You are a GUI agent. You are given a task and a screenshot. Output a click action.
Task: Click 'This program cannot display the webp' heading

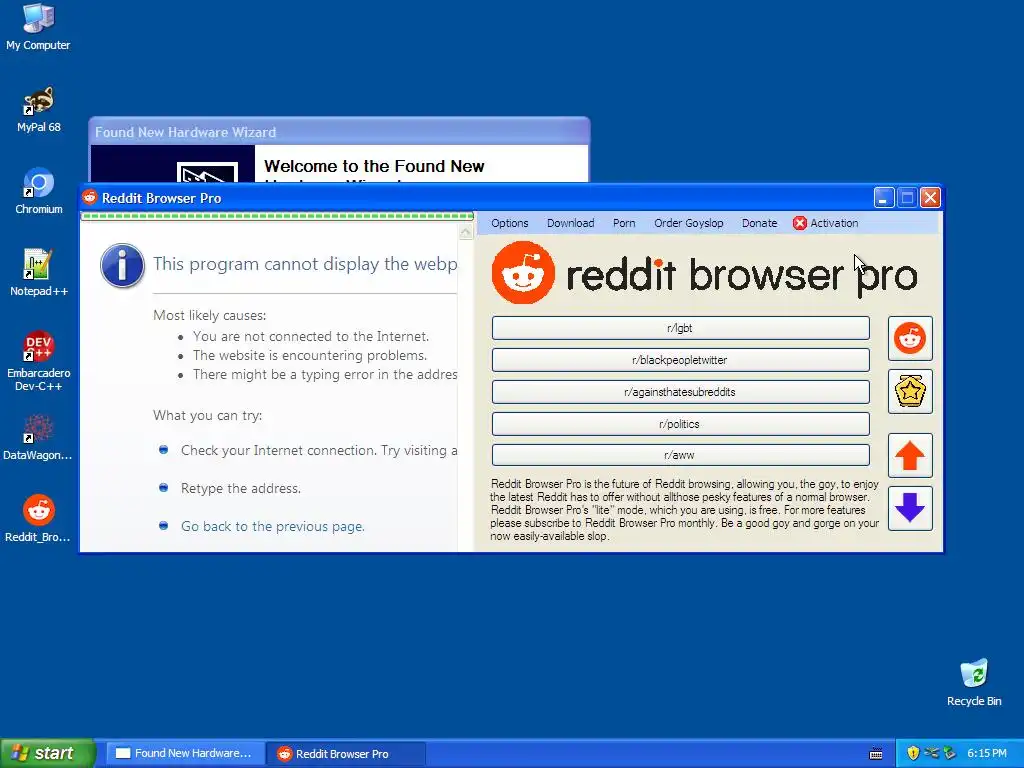[x=305, y=264]
